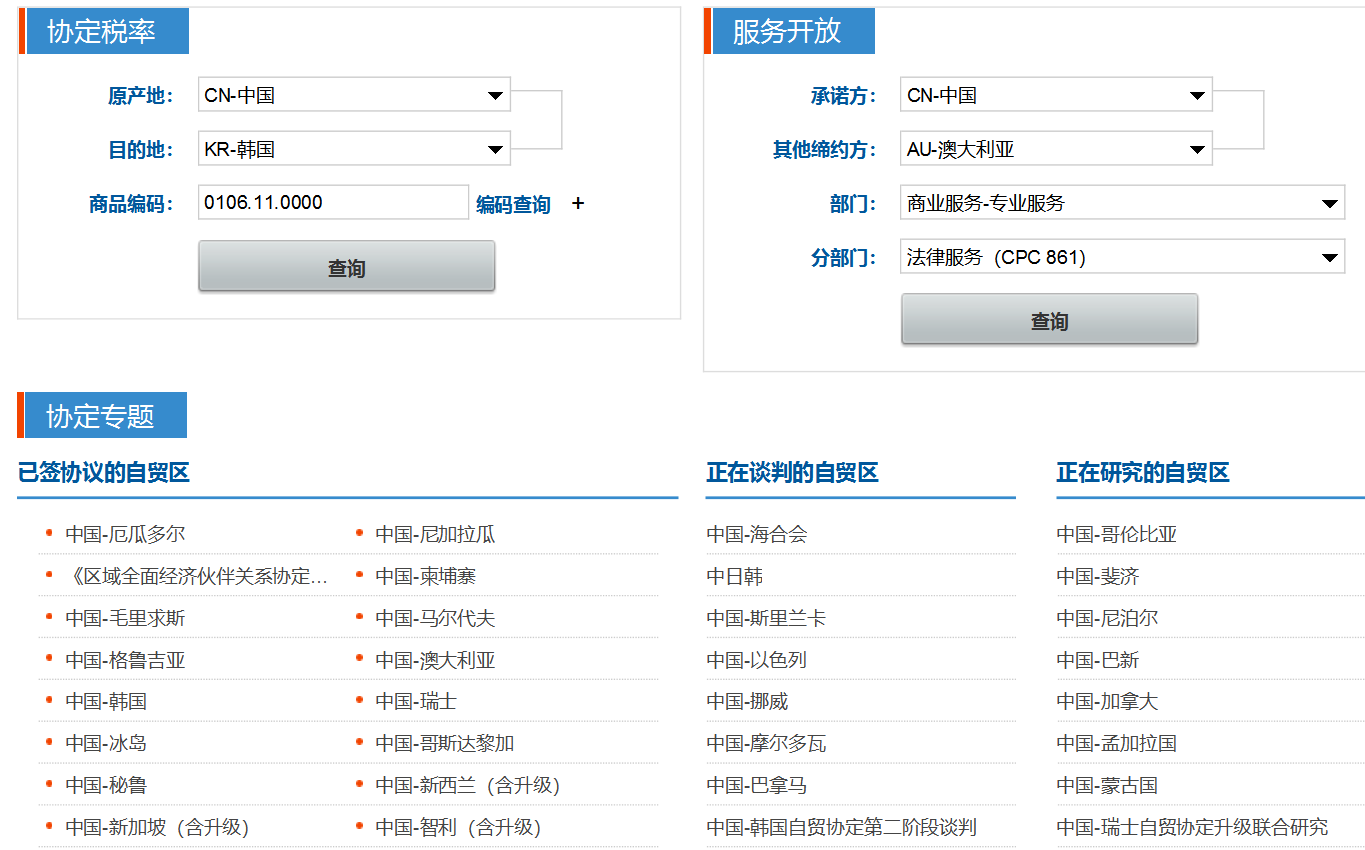The width and height of the screenshot is (1365, 850).
Task: Open 中国-新西兰（含升级） link
Action: [x=467, y=786]
